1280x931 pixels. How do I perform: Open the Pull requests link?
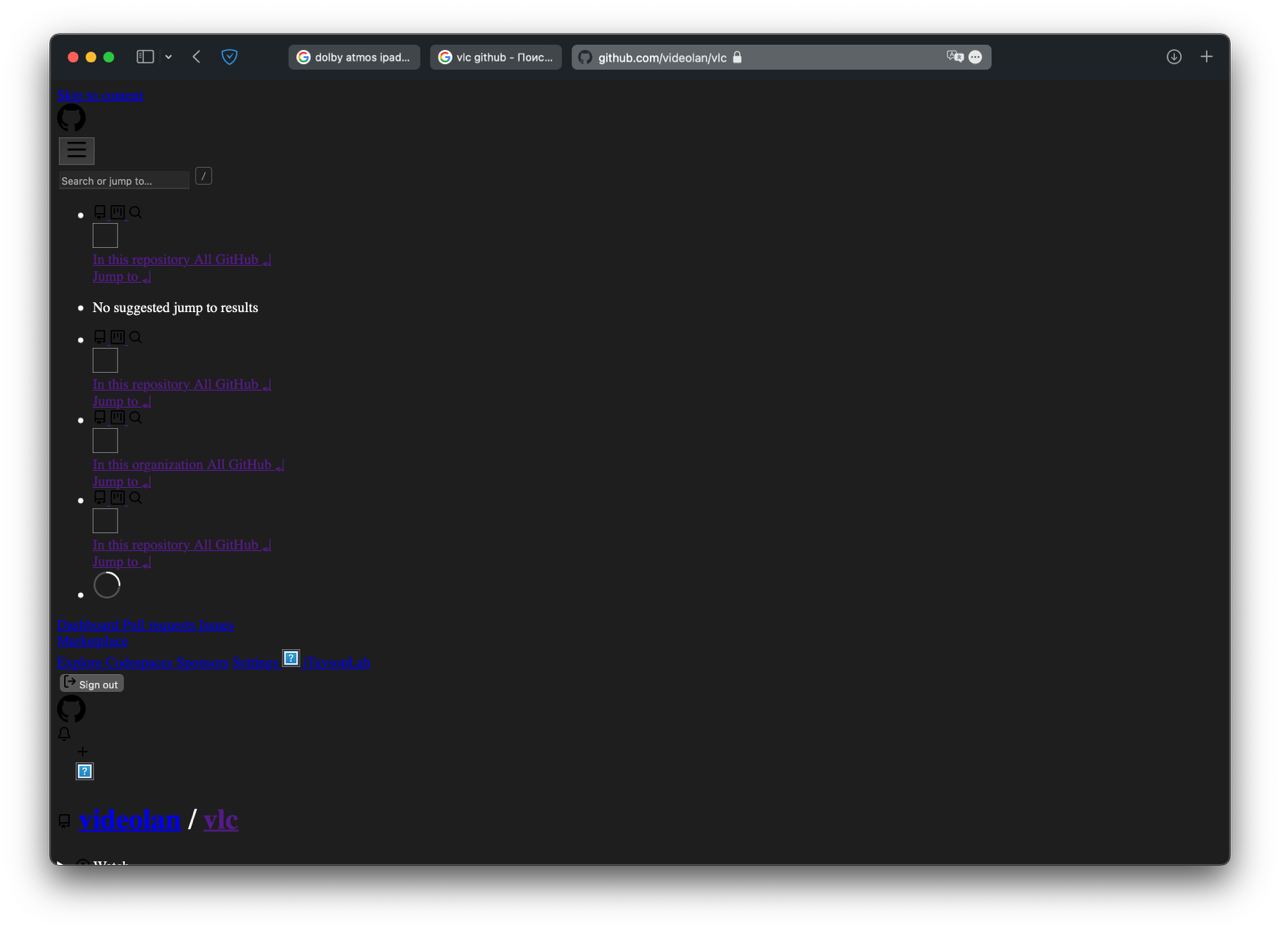159,625
